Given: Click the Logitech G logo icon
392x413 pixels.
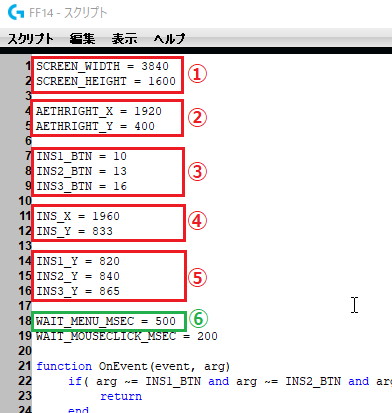Looking at the screenshot, I should pos(16,13).
